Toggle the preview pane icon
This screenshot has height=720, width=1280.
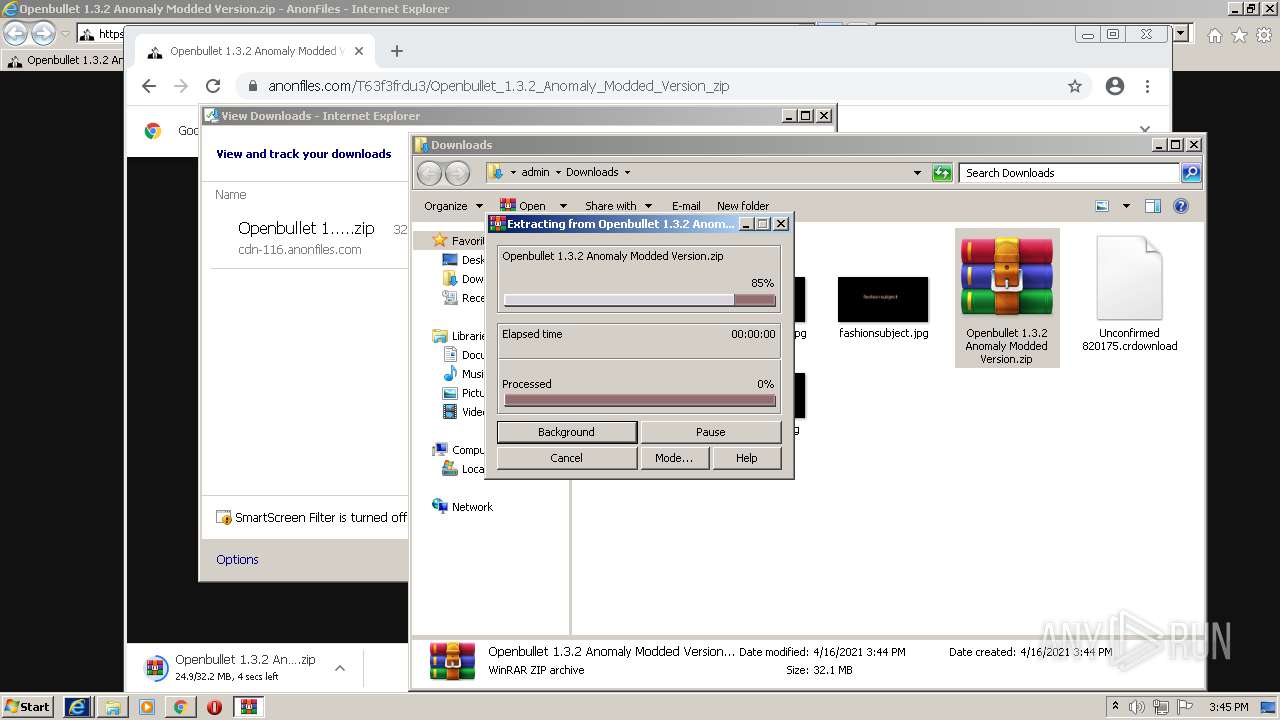[1152, 206]
